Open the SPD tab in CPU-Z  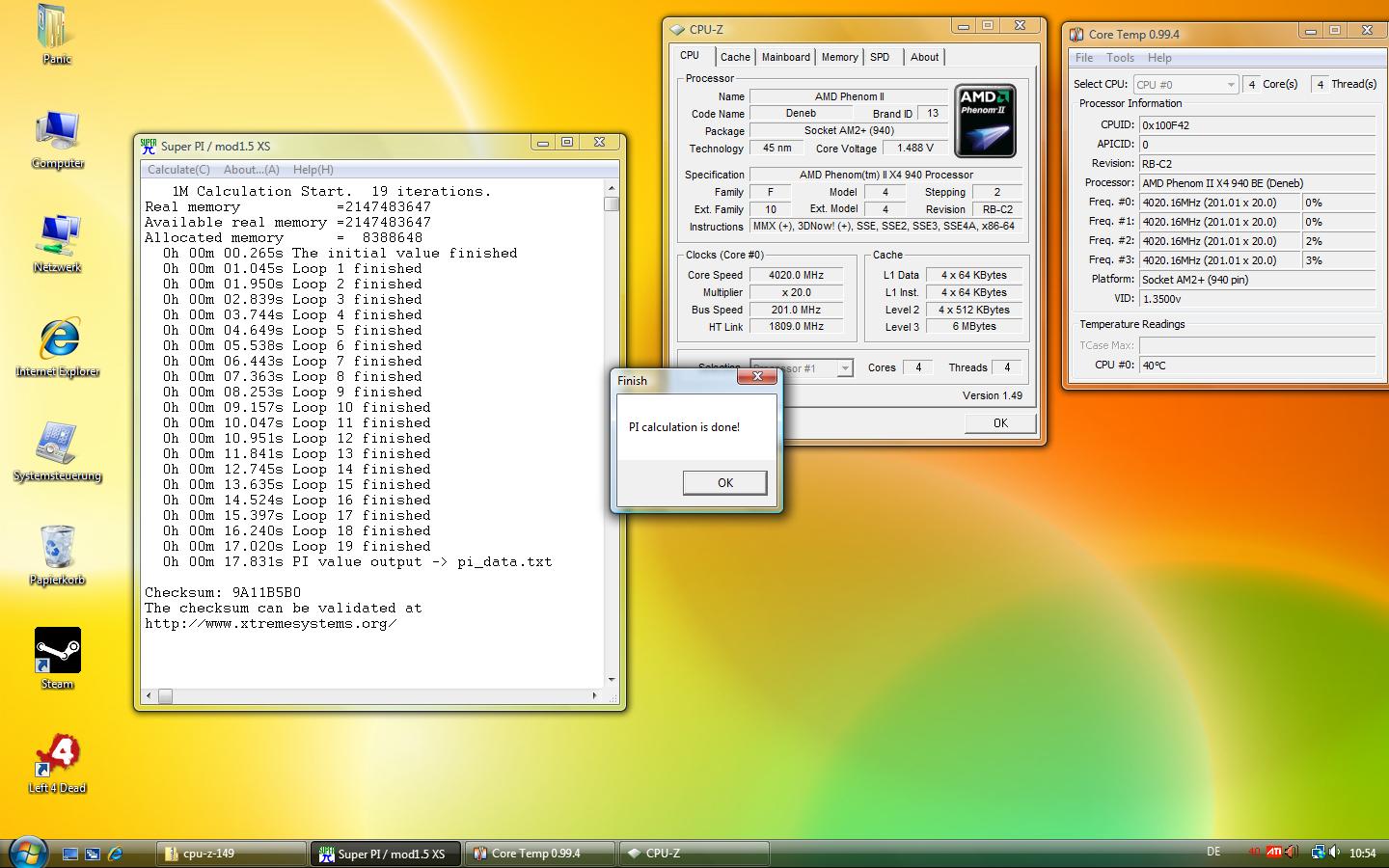[x=880, y=57]
